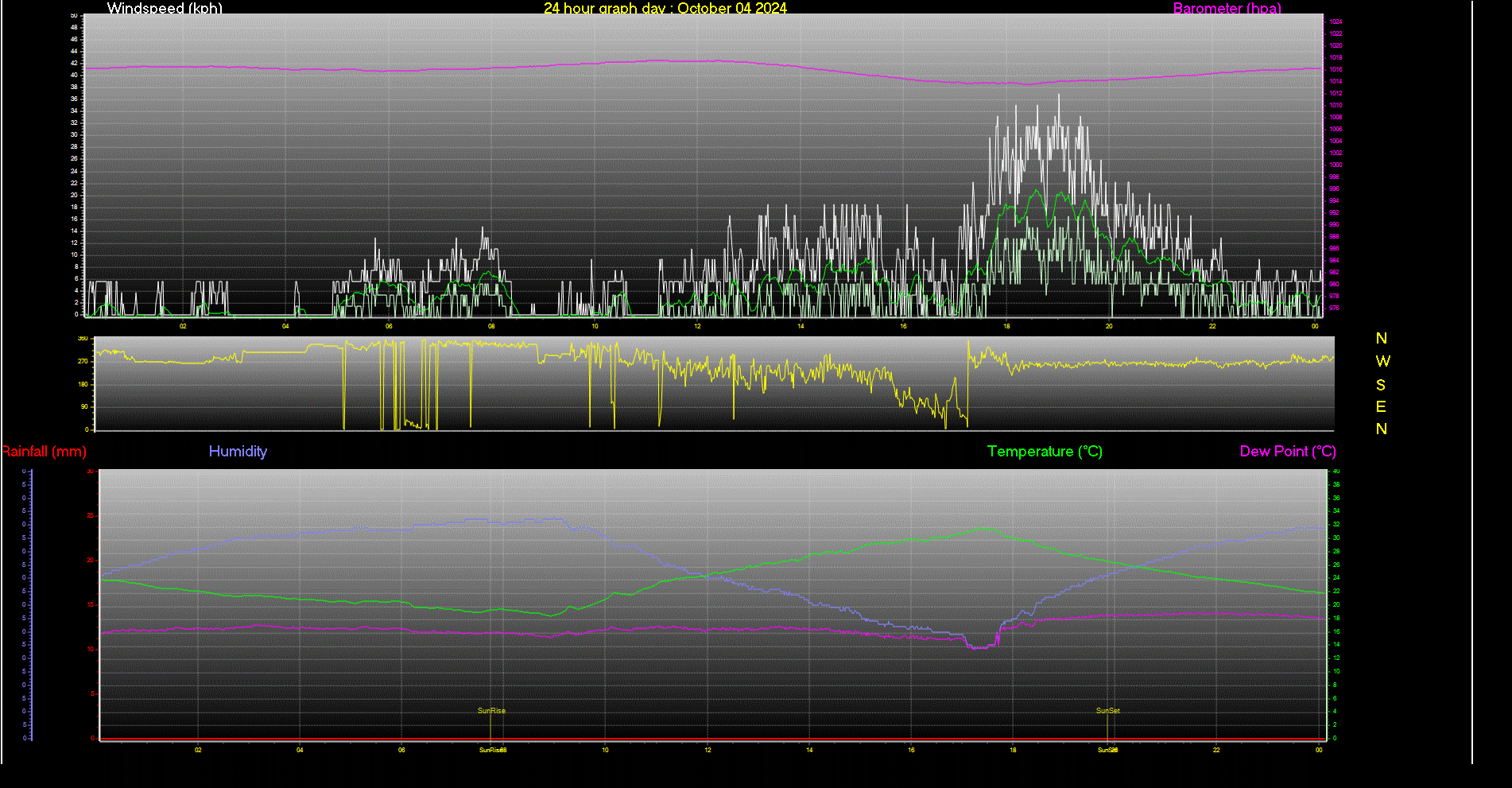
Task: Click hour '18' on the windspeed graph time axis
Action: 1006,326
